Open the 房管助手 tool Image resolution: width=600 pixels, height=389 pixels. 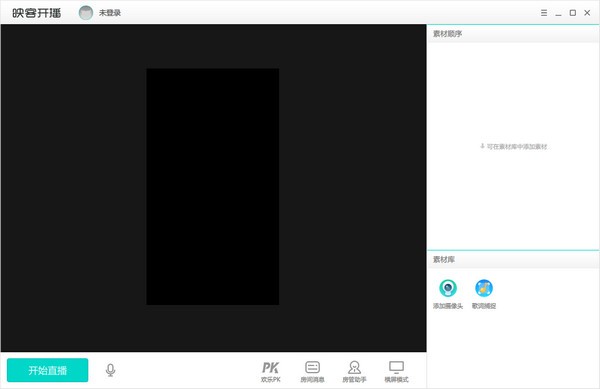[354, 372]
